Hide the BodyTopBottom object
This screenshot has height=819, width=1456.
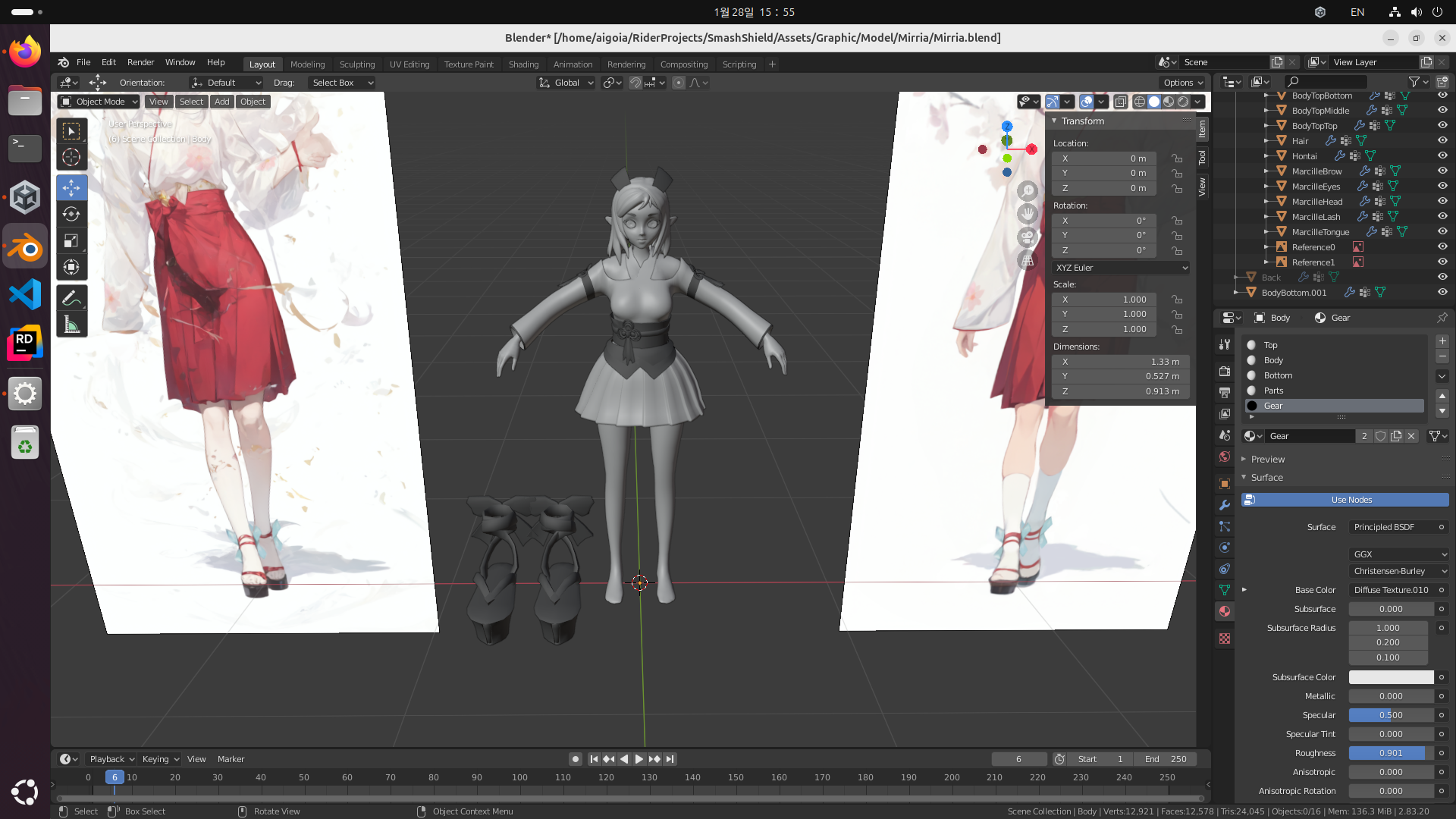[x=1442, y=96]
